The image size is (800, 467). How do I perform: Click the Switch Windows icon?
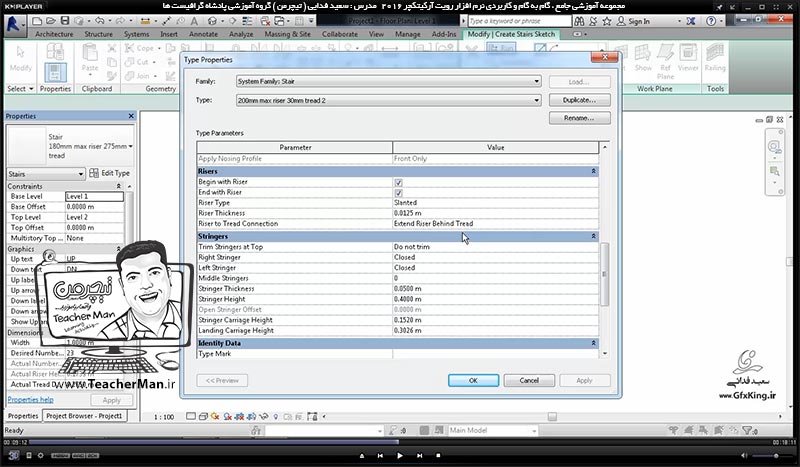click(280, 21)
